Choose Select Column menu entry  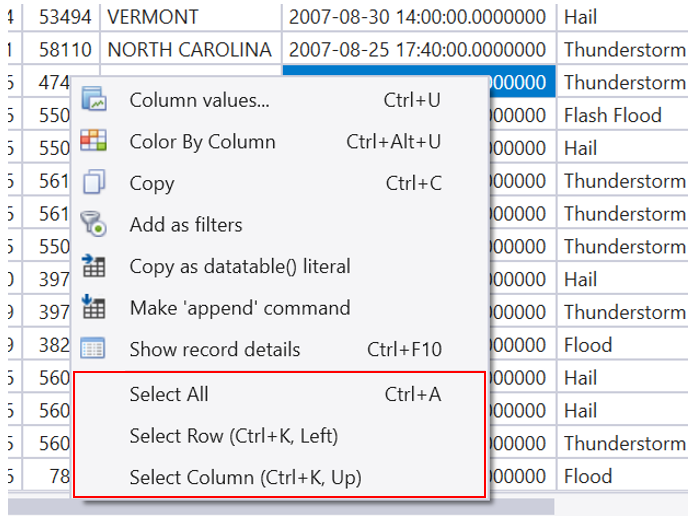click(x=245, y=478)
